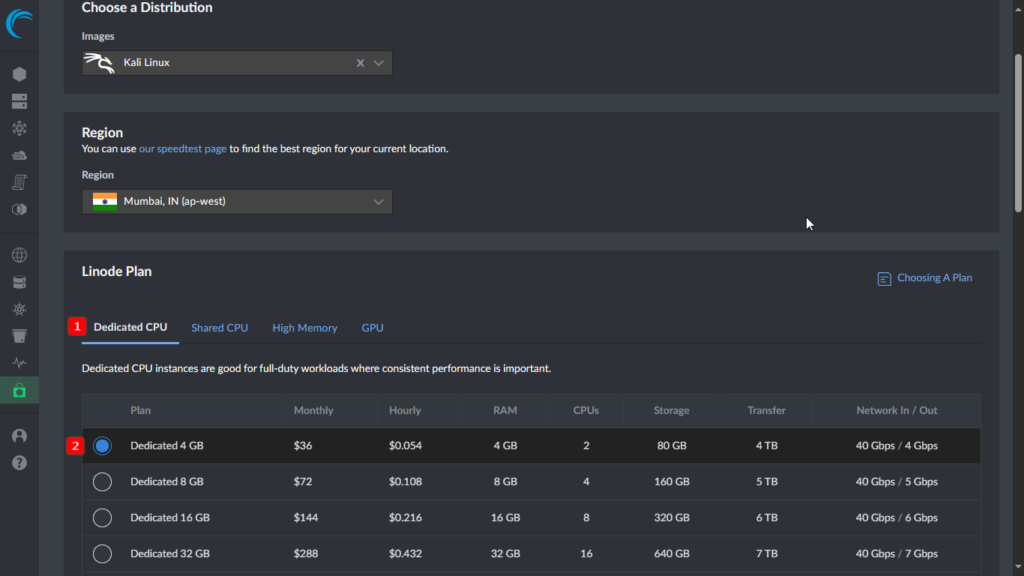Open Domains from the globe sidebar icon
1024x576 pixels.
coord(20,255)
